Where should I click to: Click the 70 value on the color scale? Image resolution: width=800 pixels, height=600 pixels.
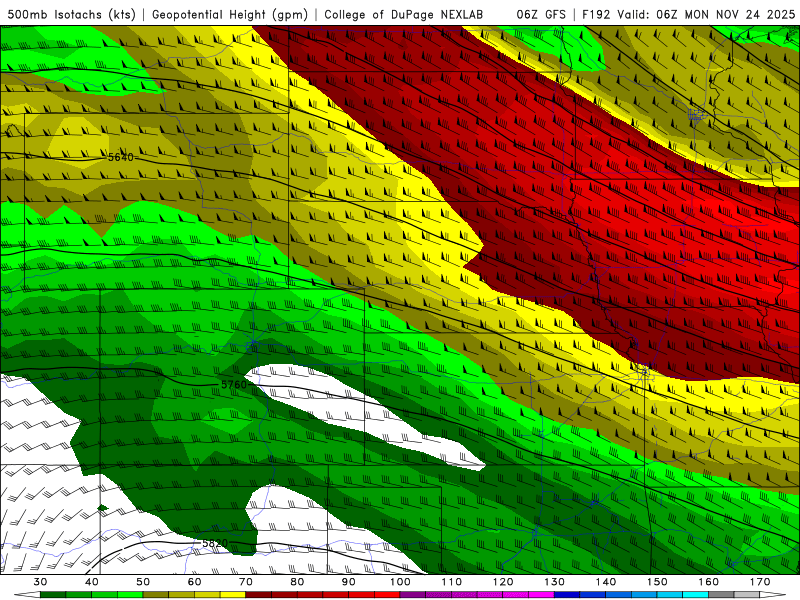[x=246, y=582]
